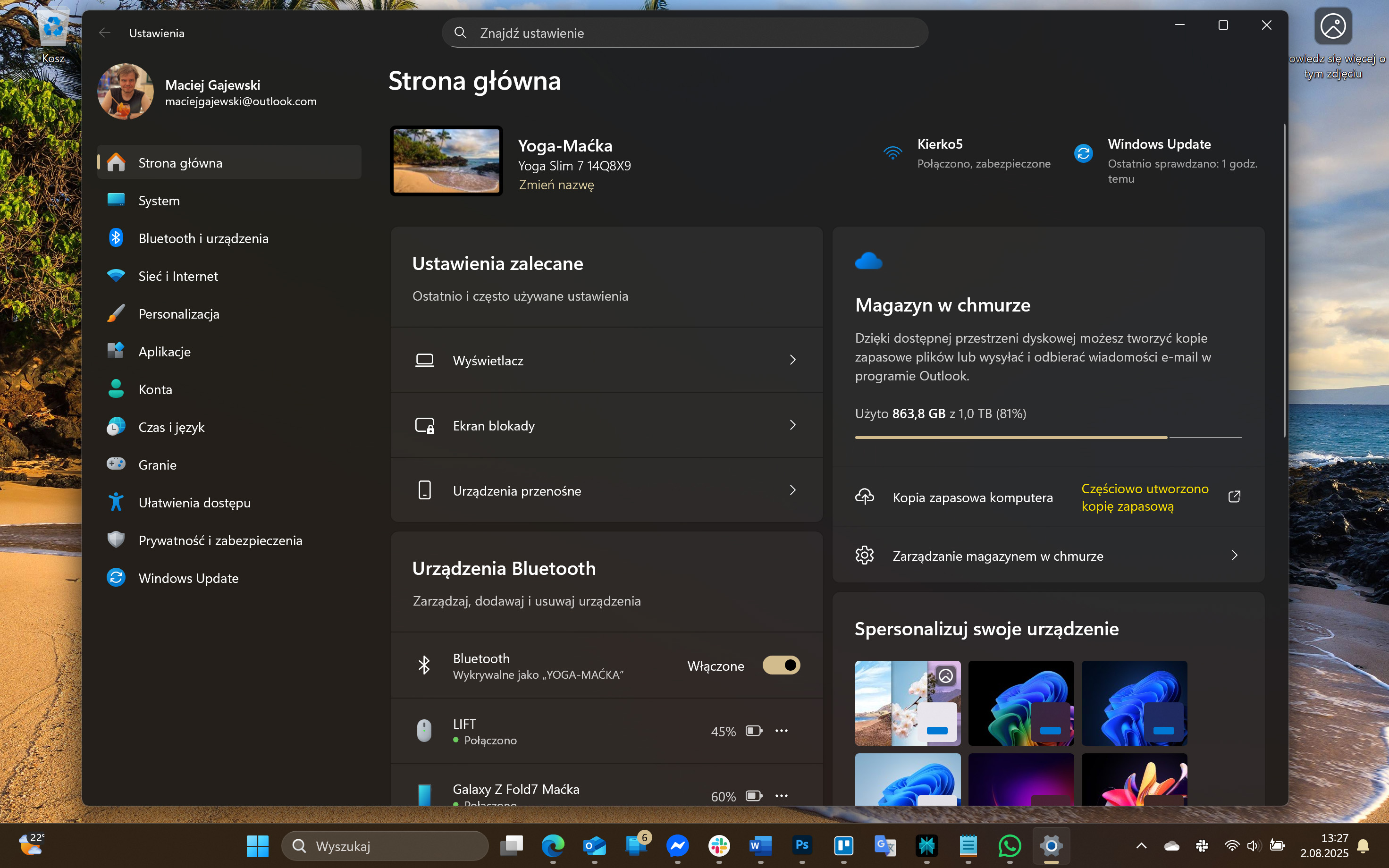This screenshot has height=868, width=1389.
Task: Click the LIFT device row
Action: tap(606, 731)
